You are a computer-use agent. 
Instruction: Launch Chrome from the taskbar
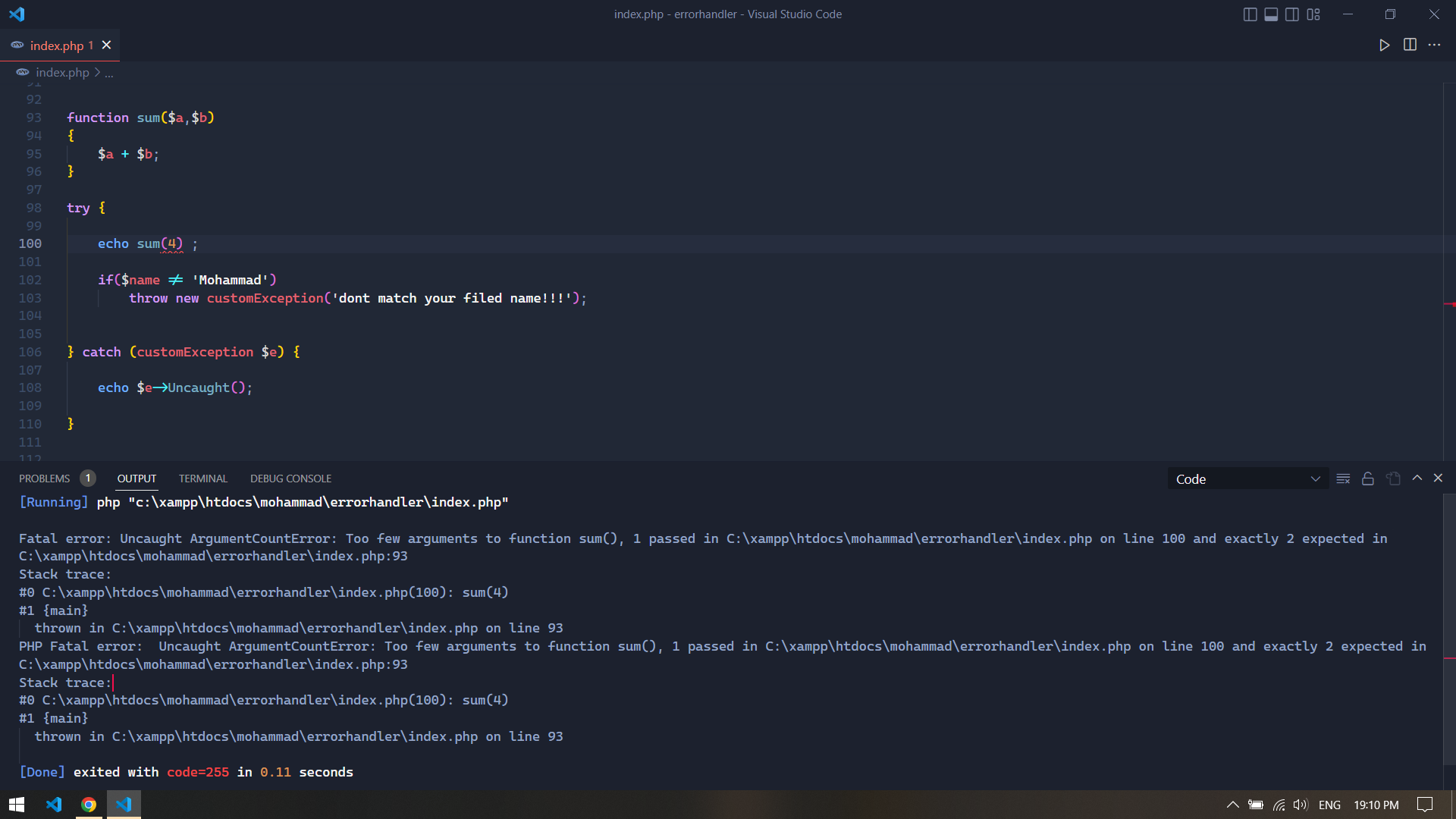tap(89, 805)
